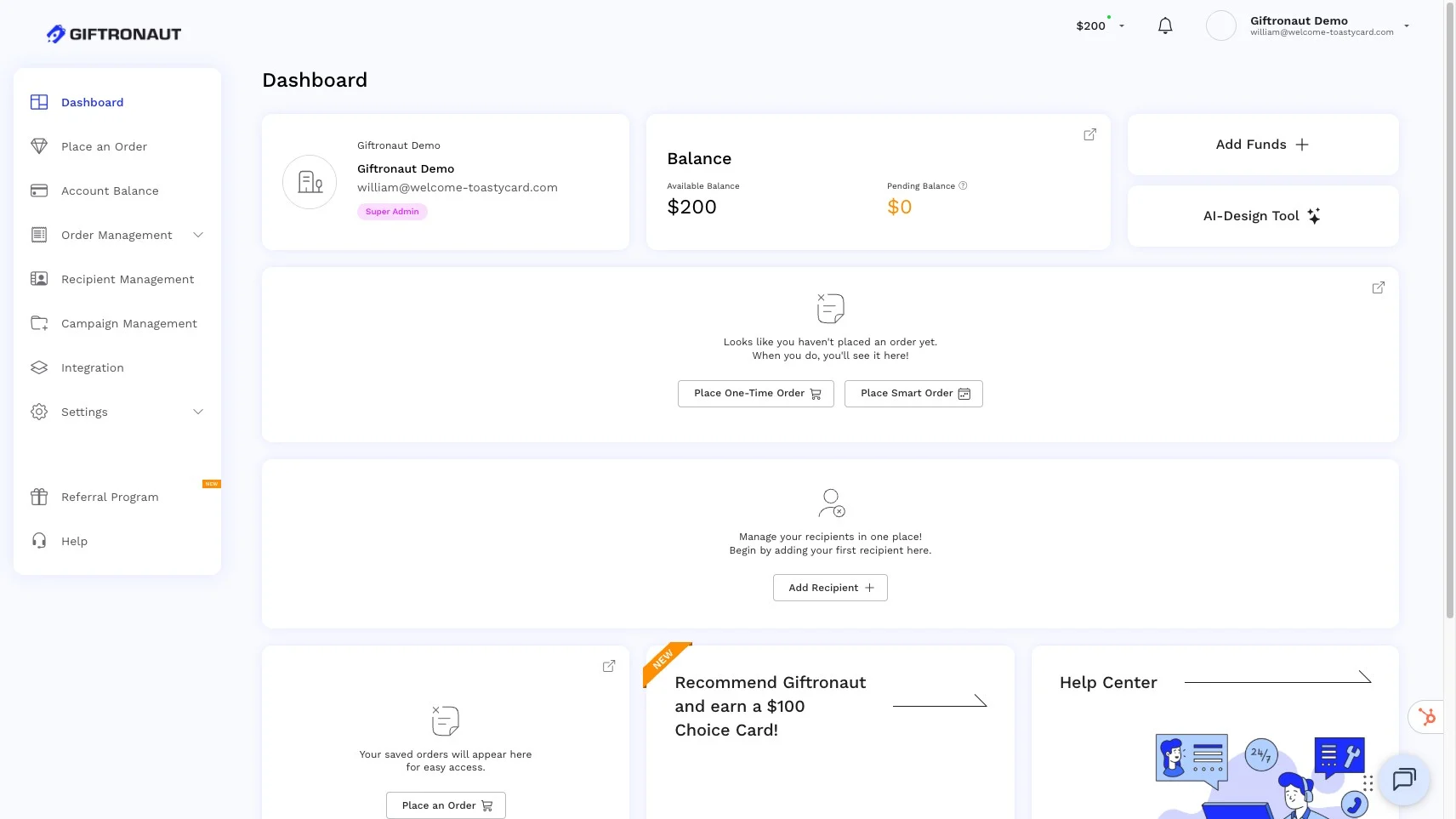Viewport: 1456px width, 819px height.
Task: Click Recommend Giftronaut referral text
Action: [771, 706]
